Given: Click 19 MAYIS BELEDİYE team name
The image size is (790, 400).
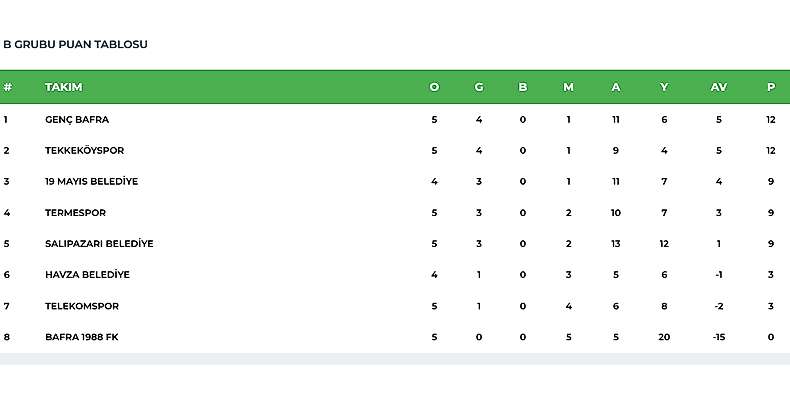Looking at the screenshot, I should click(91, 181).
